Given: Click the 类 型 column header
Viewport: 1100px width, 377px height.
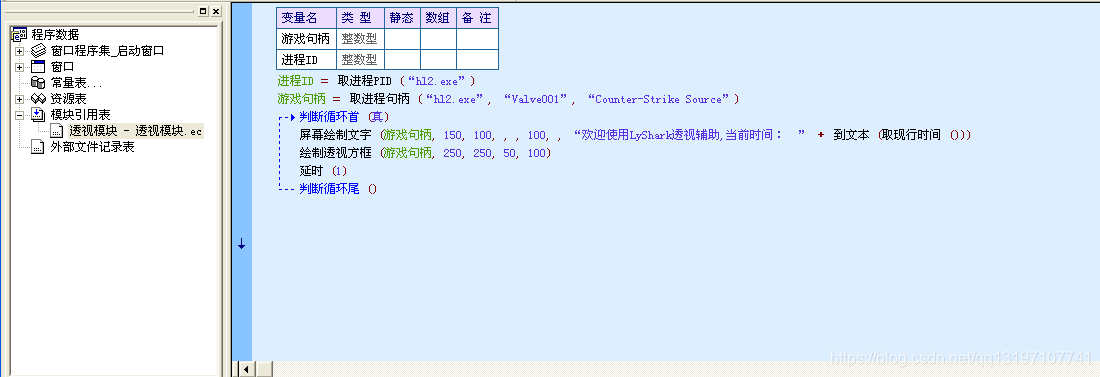Looking at the screenshot, I should pyautogui.click(x=360, y=18).
